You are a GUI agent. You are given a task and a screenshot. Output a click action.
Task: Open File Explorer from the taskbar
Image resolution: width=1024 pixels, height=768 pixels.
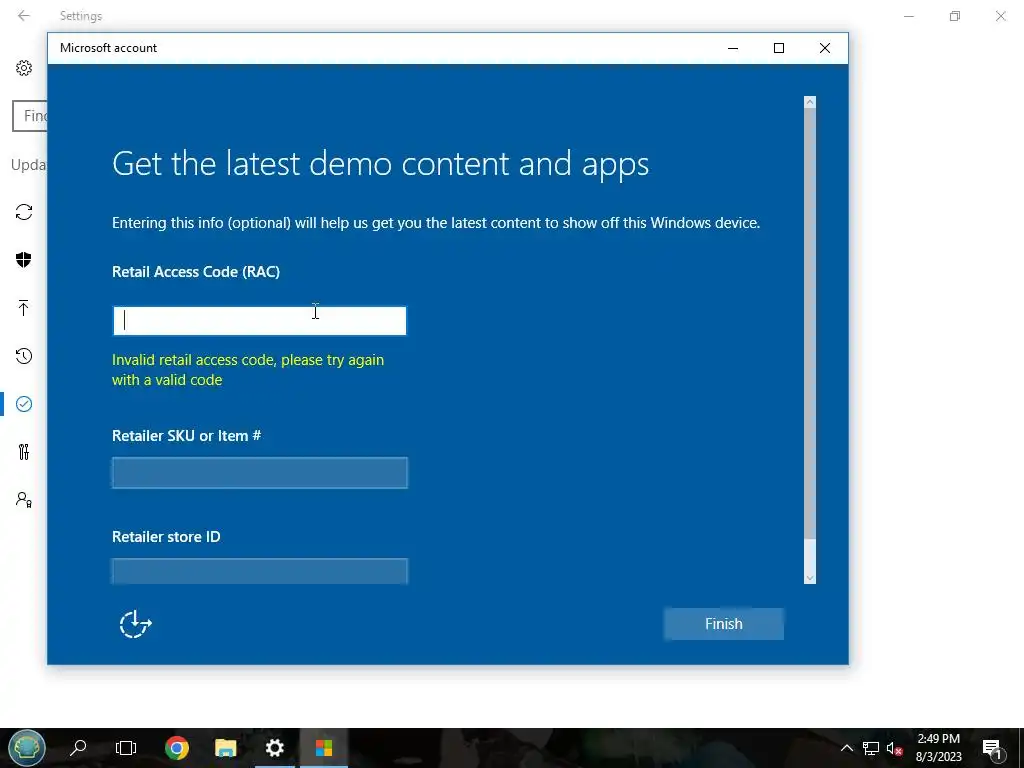225,747
